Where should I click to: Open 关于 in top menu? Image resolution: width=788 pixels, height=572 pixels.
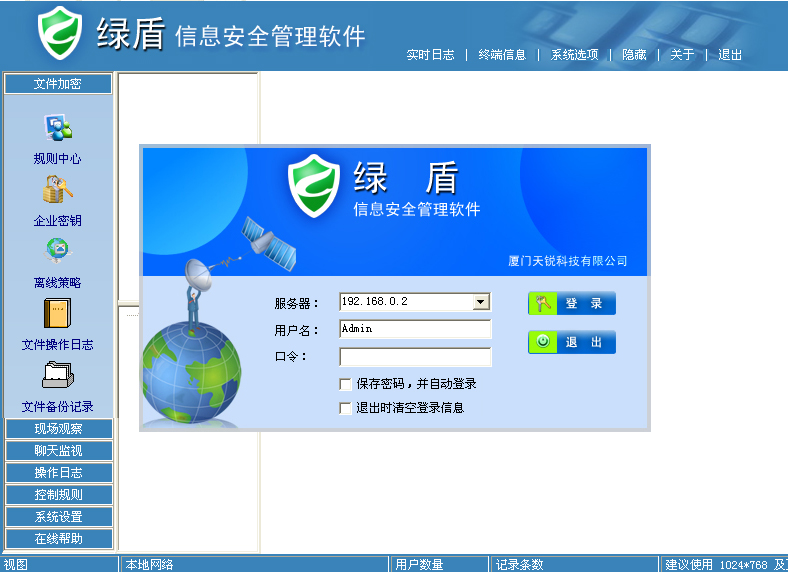point(682,55)
